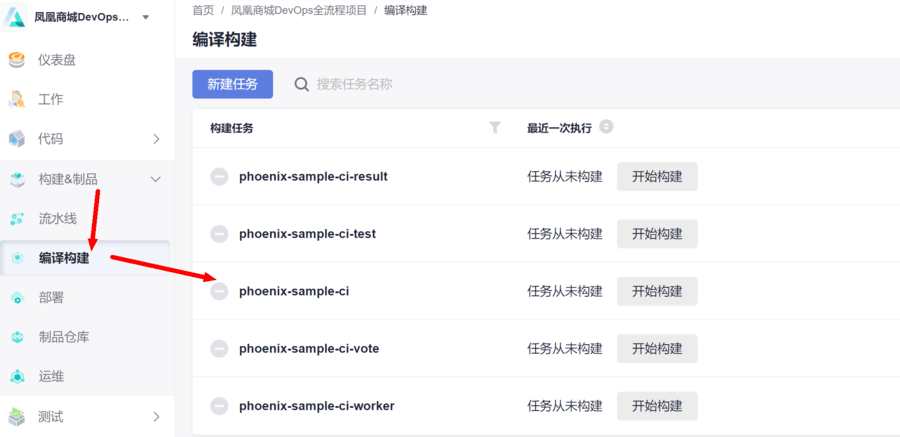Click status icon beside phoenix-sample-ci-result

coord(219,176)
